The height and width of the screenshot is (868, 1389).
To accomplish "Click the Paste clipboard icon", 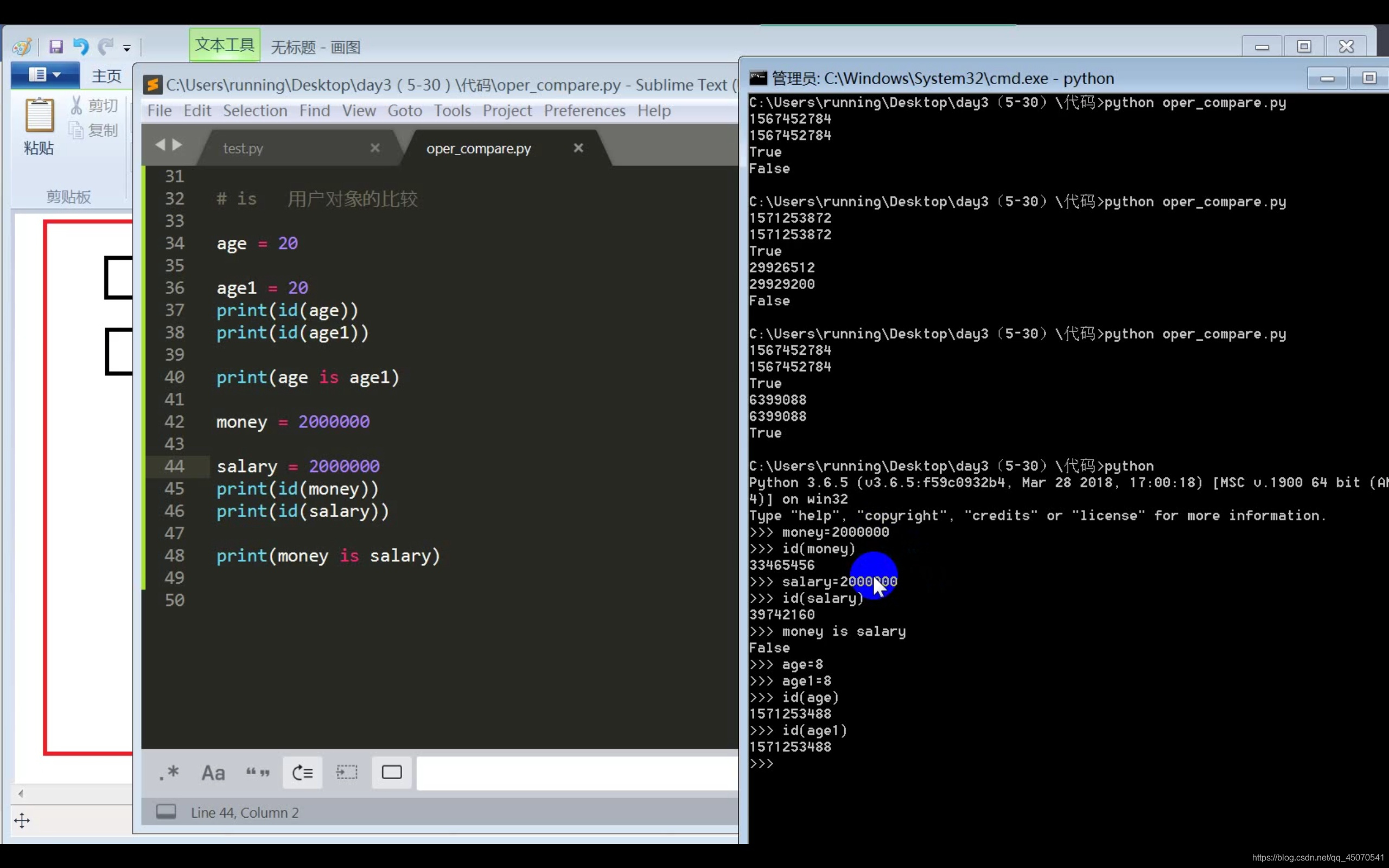I will [39, 116].
